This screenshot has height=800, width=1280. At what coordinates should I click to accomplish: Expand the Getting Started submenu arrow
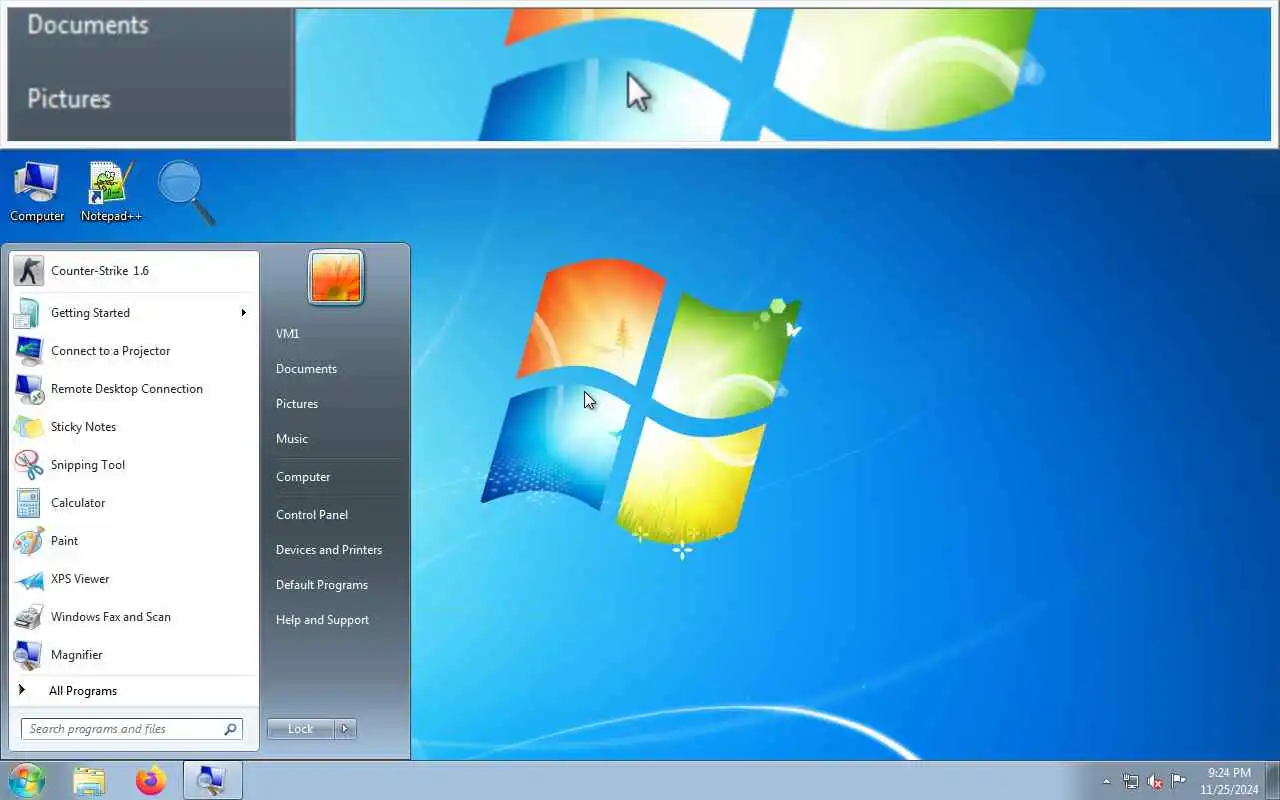[243, 313]
